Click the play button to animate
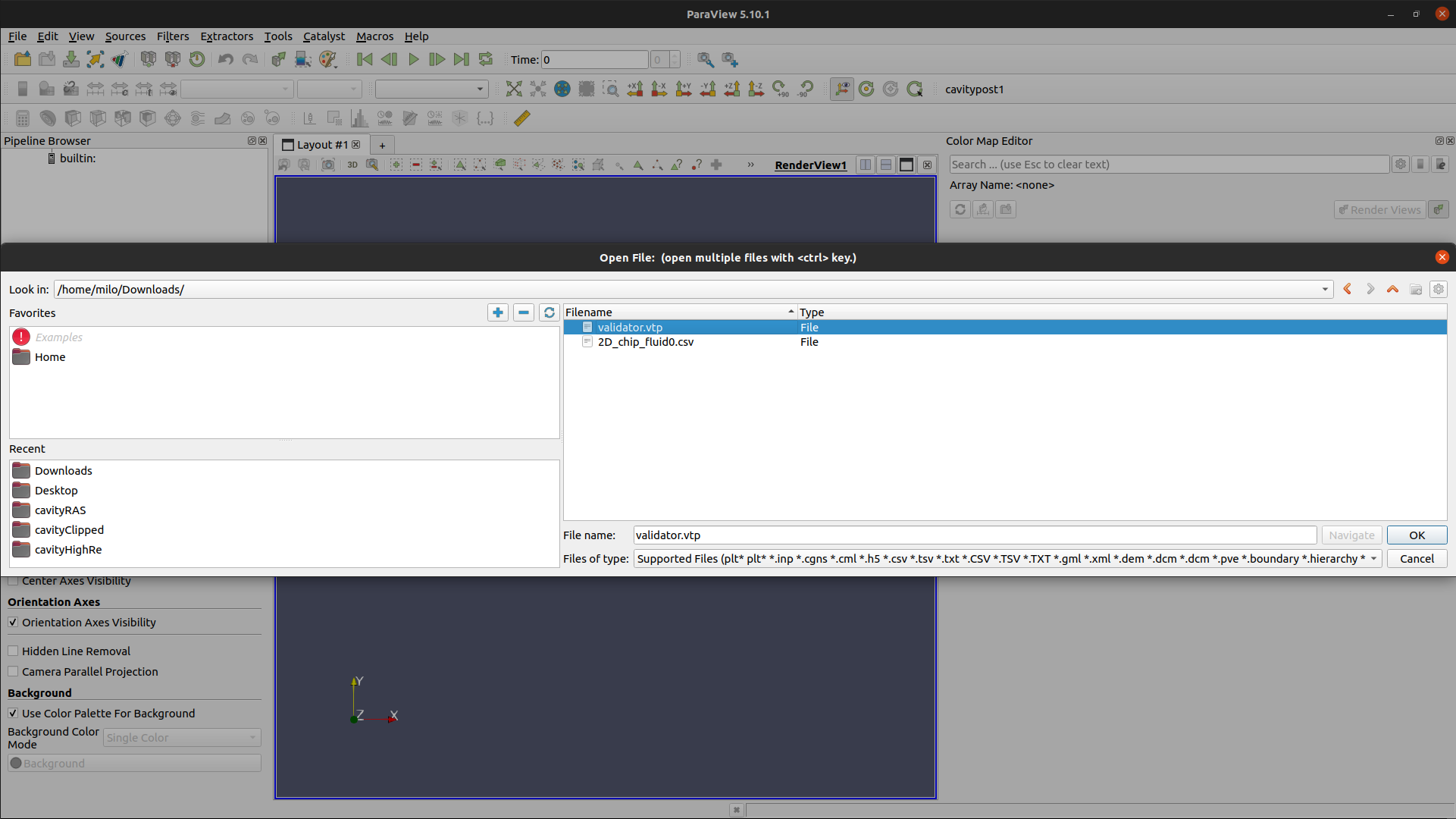The width and height of the screenshot is (1456, 819). 413,60
